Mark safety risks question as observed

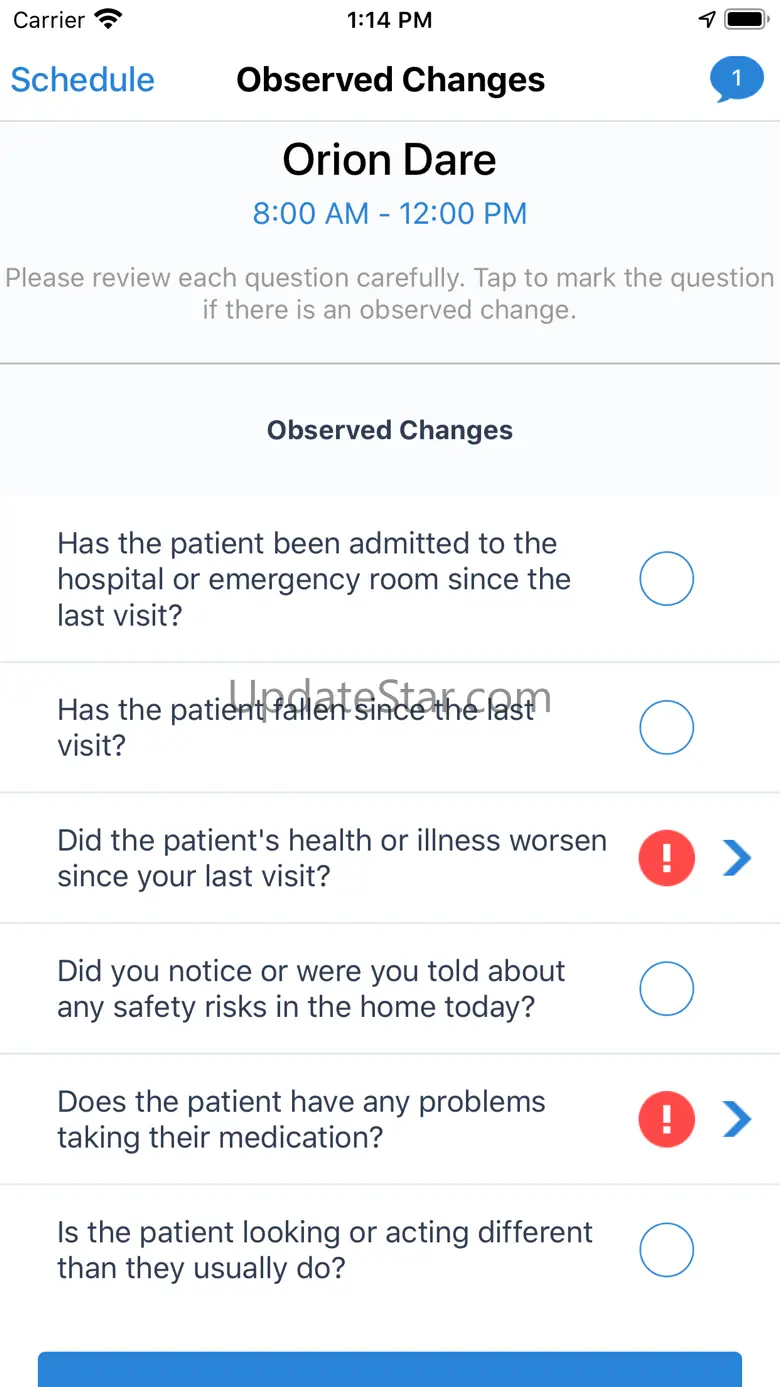[666, 989]
